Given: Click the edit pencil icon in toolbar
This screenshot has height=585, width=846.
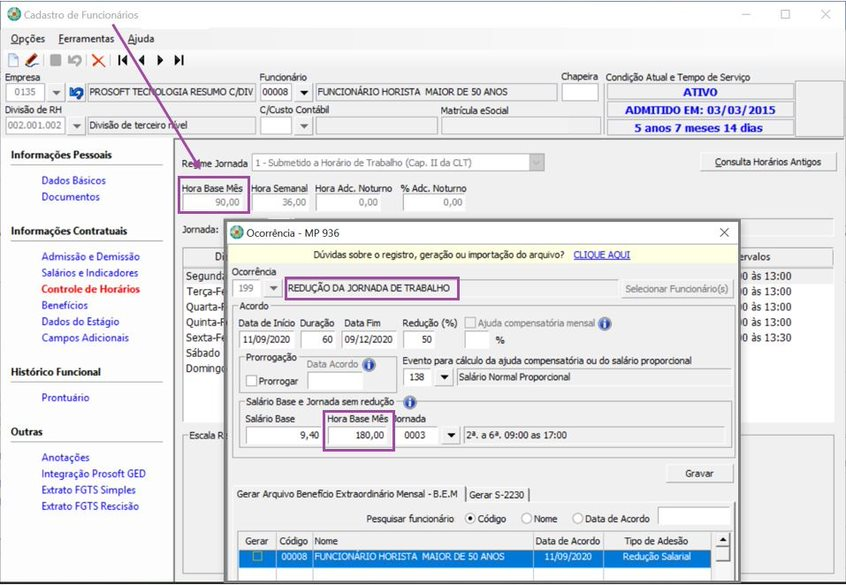Looking at the screenshot, I should (x=31, y=60).
